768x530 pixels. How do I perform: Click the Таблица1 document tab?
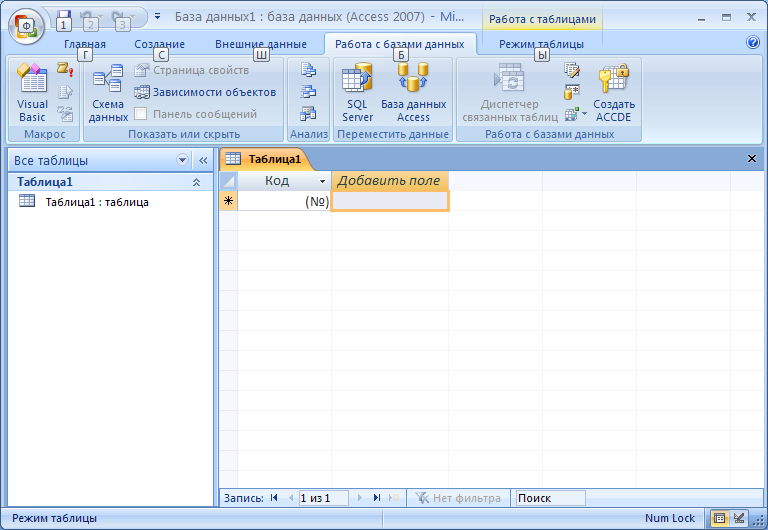pyautogui.click(x=266, y=159)
